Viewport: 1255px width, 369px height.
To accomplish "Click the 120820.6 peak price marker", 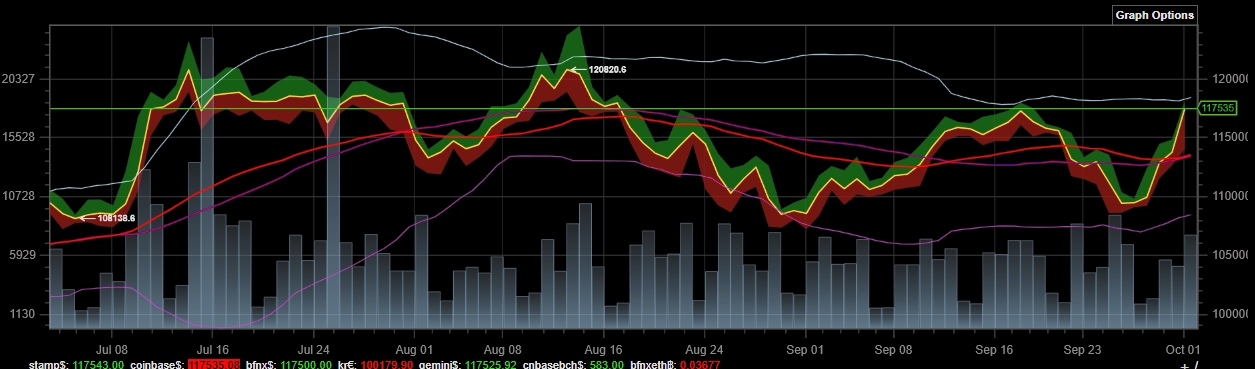I will click(x=607, y=70).
